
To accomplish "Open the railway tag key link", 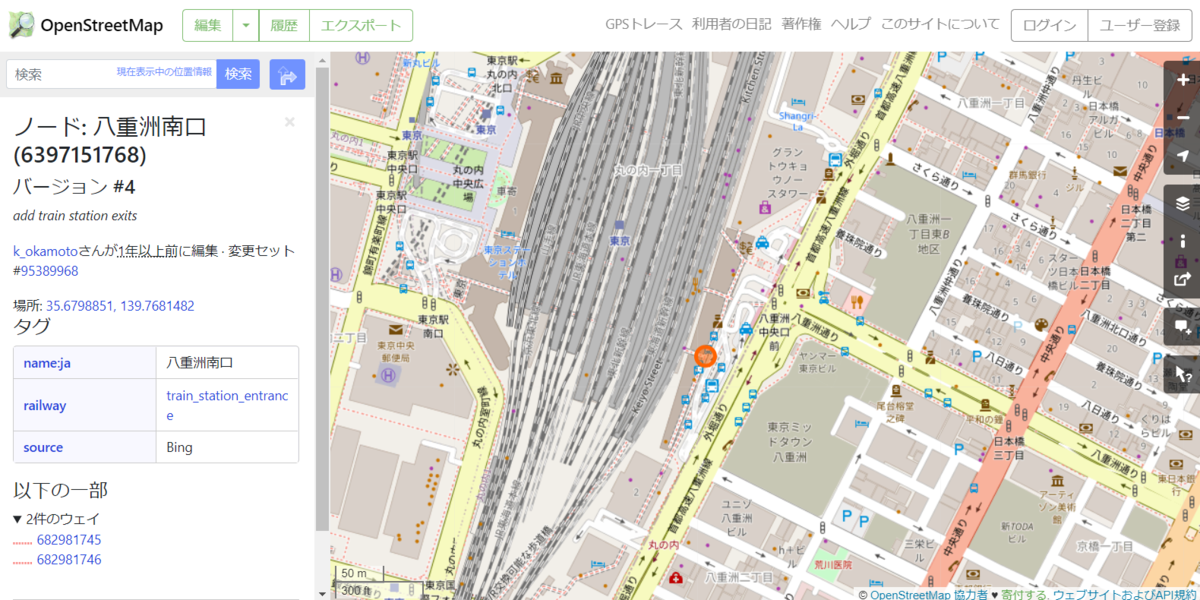I will tap(45, 405).
